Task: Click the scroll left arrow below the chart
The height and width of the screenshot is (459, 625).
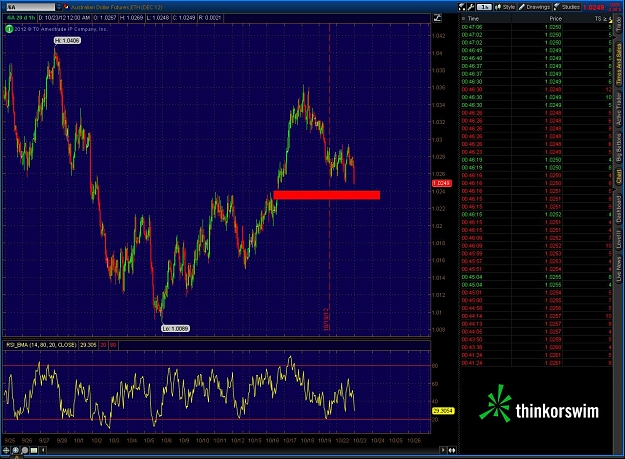Action: pyautogui.click(x=43, y=450)
